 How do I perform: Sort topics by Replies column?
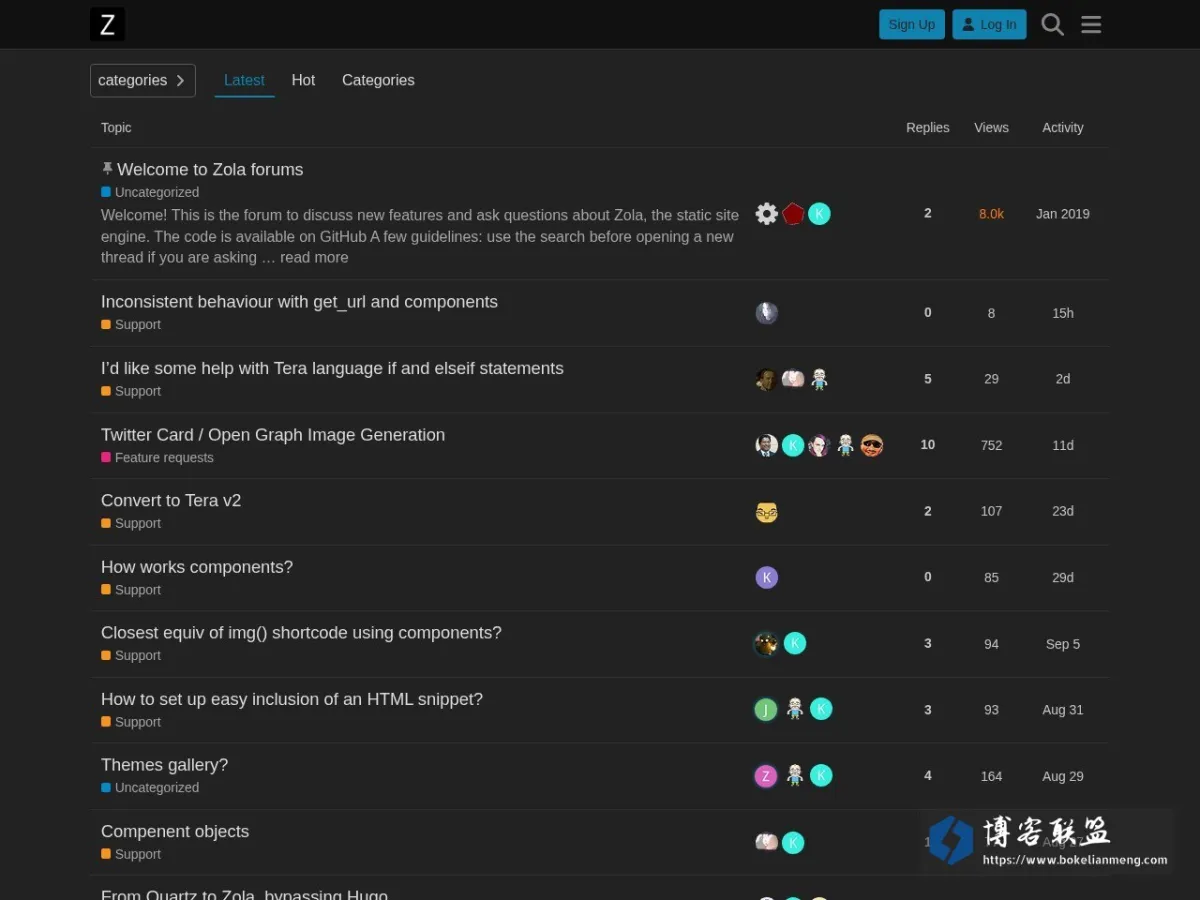click(928, 128)
